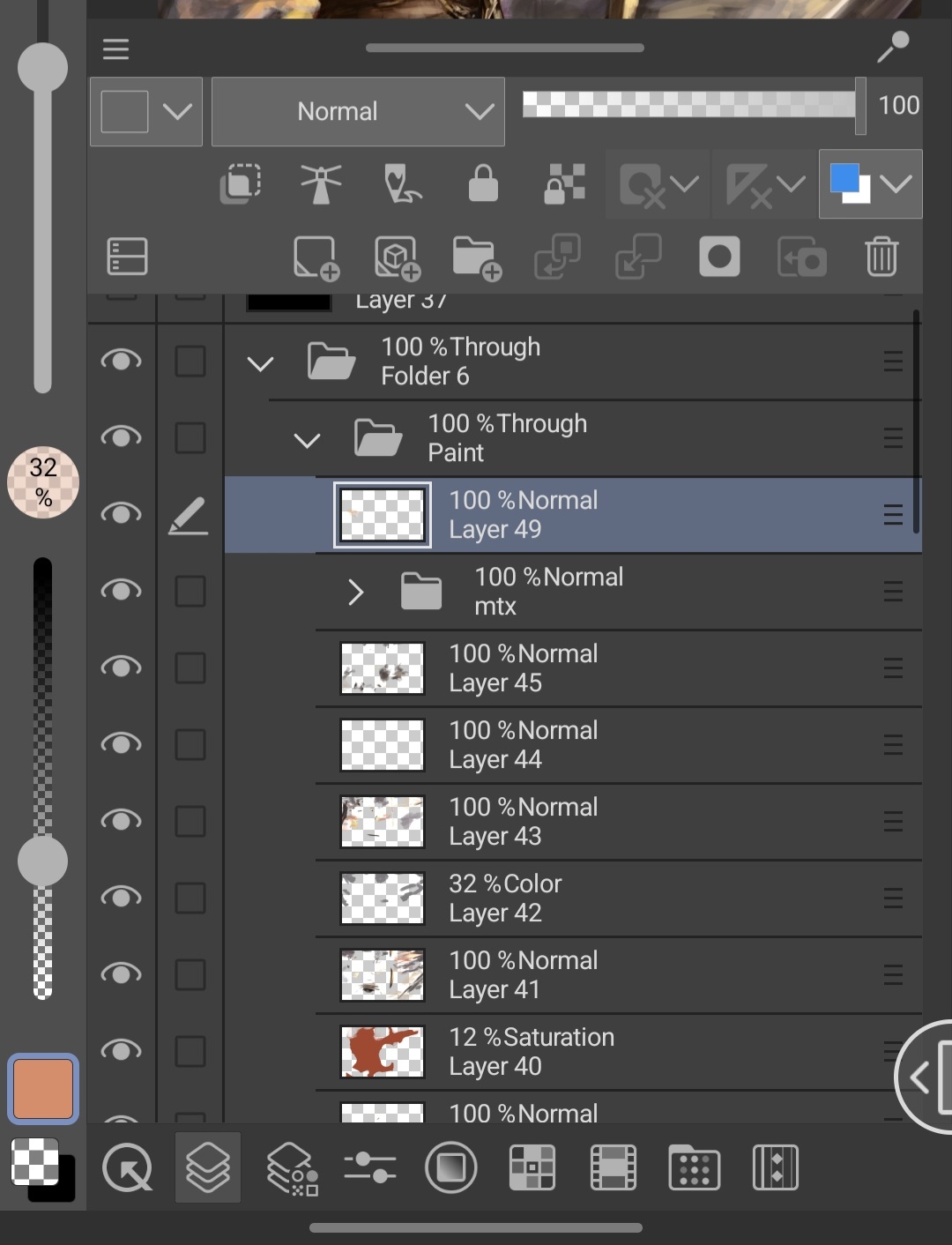The image size is (952, 1245).
Task: Create a new layer folder
Action: coord(476,257)
